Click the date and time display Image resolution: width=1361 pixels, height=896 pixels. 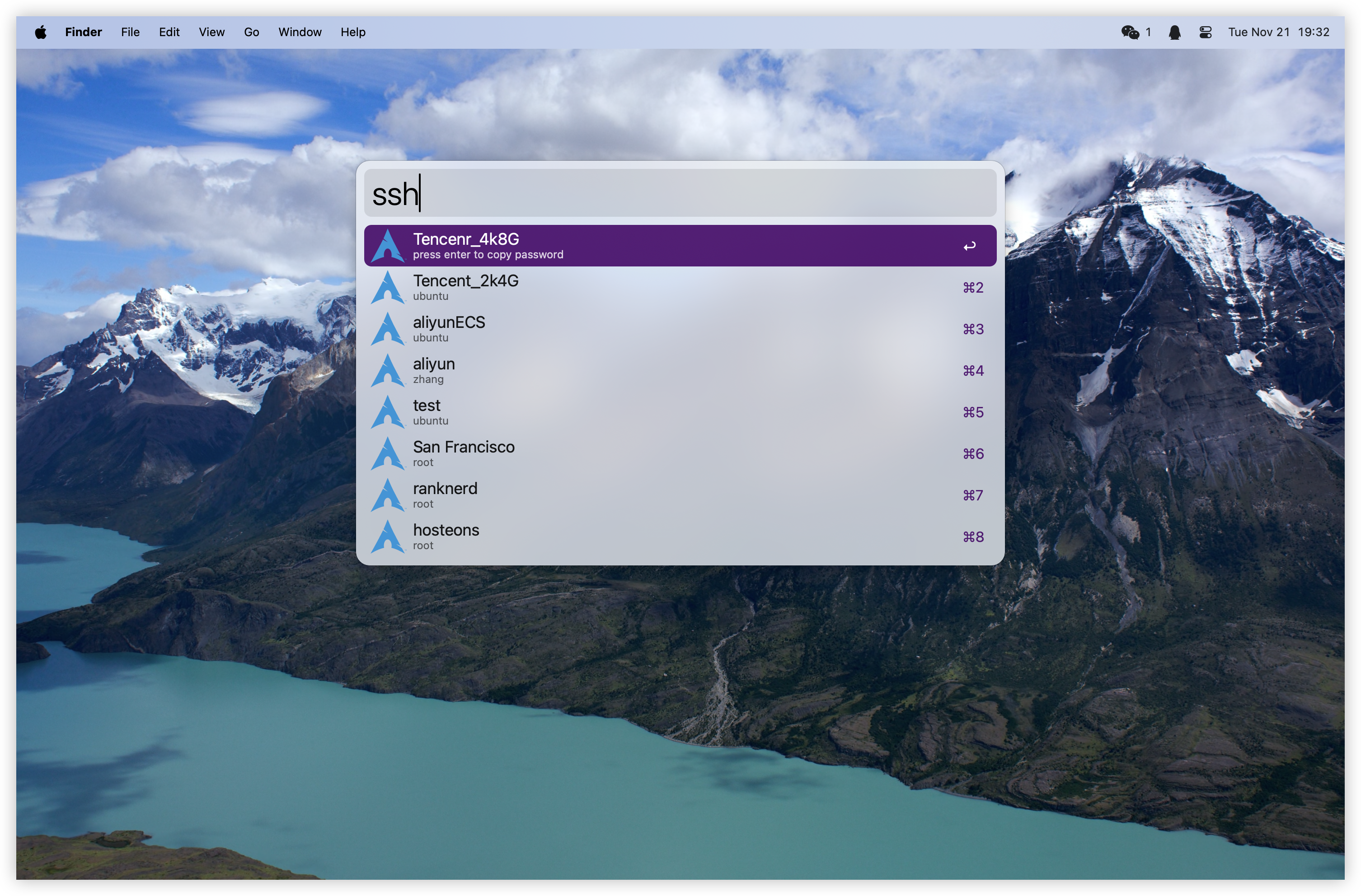tap(1279, 33)
